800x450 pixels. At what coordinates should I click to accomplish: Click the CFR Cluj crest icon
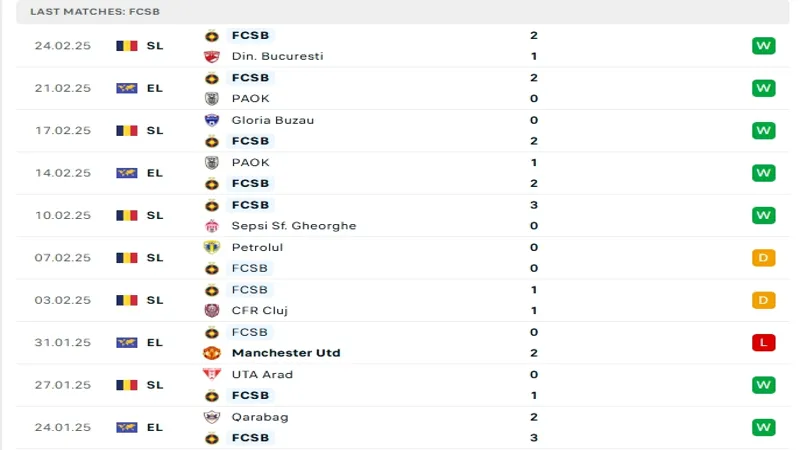point(212,311)
